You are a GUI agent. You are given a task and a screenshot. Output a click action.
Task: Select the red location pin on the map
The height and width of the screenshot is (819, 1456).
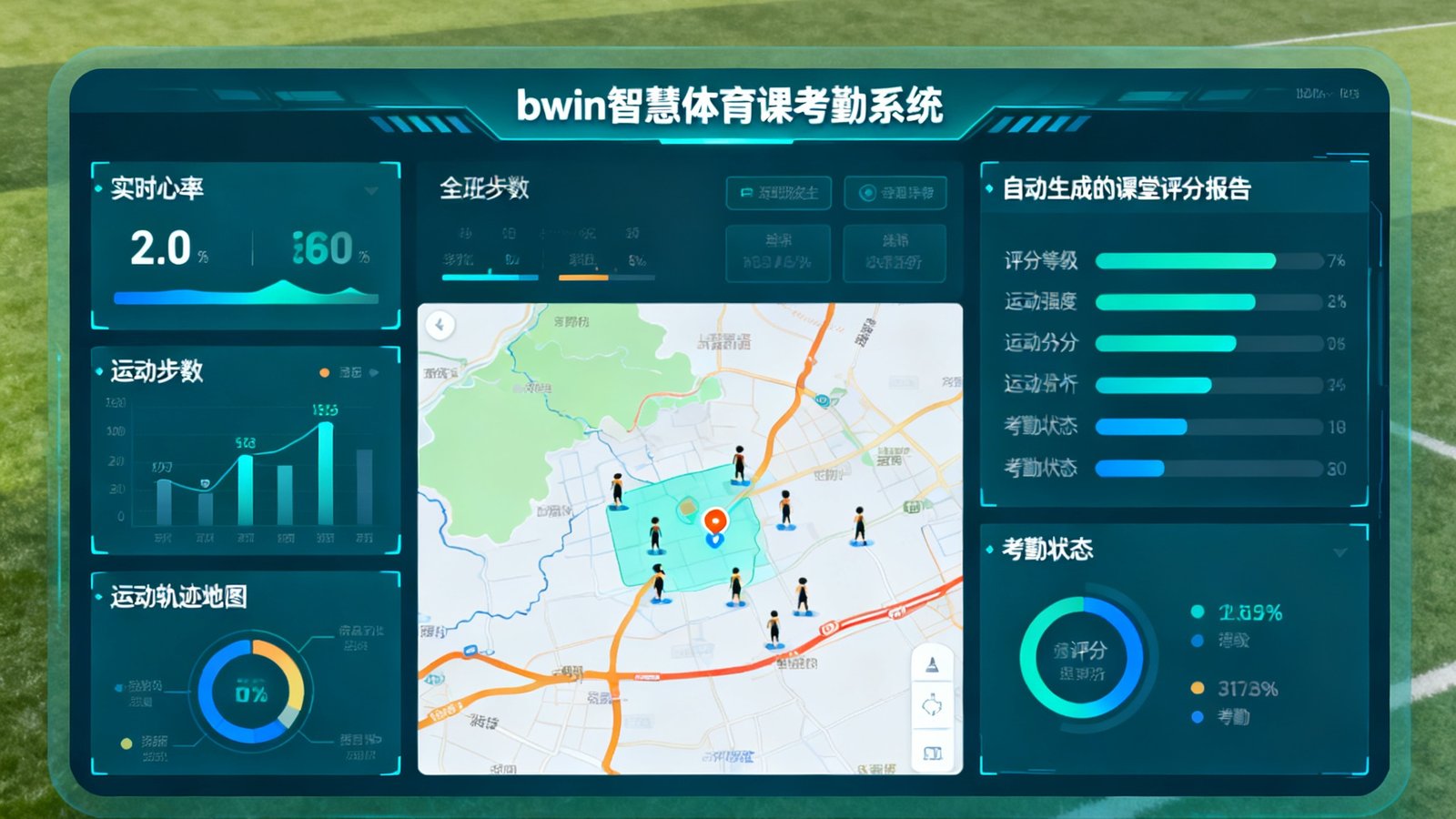[x=716, y=521]
